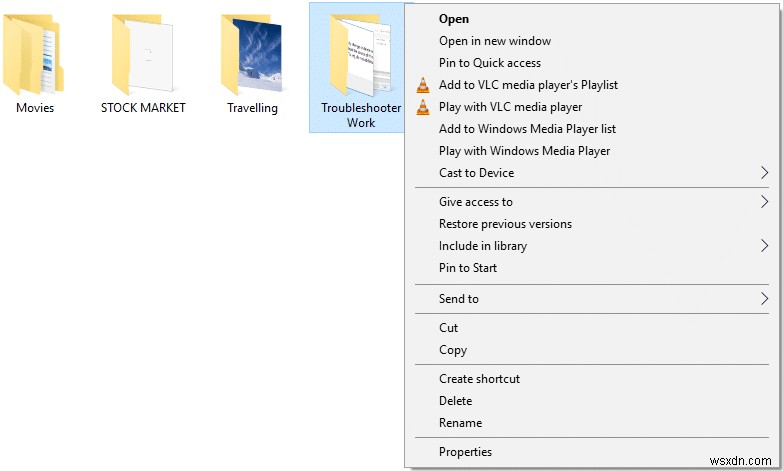Click VLC cone icon beside Play with VLC

(422, 107)
